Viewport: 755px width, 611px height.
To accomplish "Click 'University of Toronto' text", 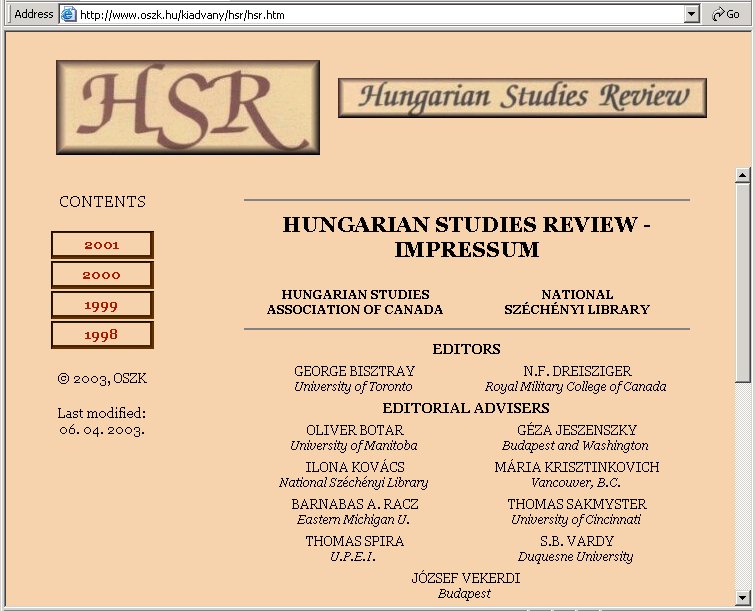I will click(353, 387).
